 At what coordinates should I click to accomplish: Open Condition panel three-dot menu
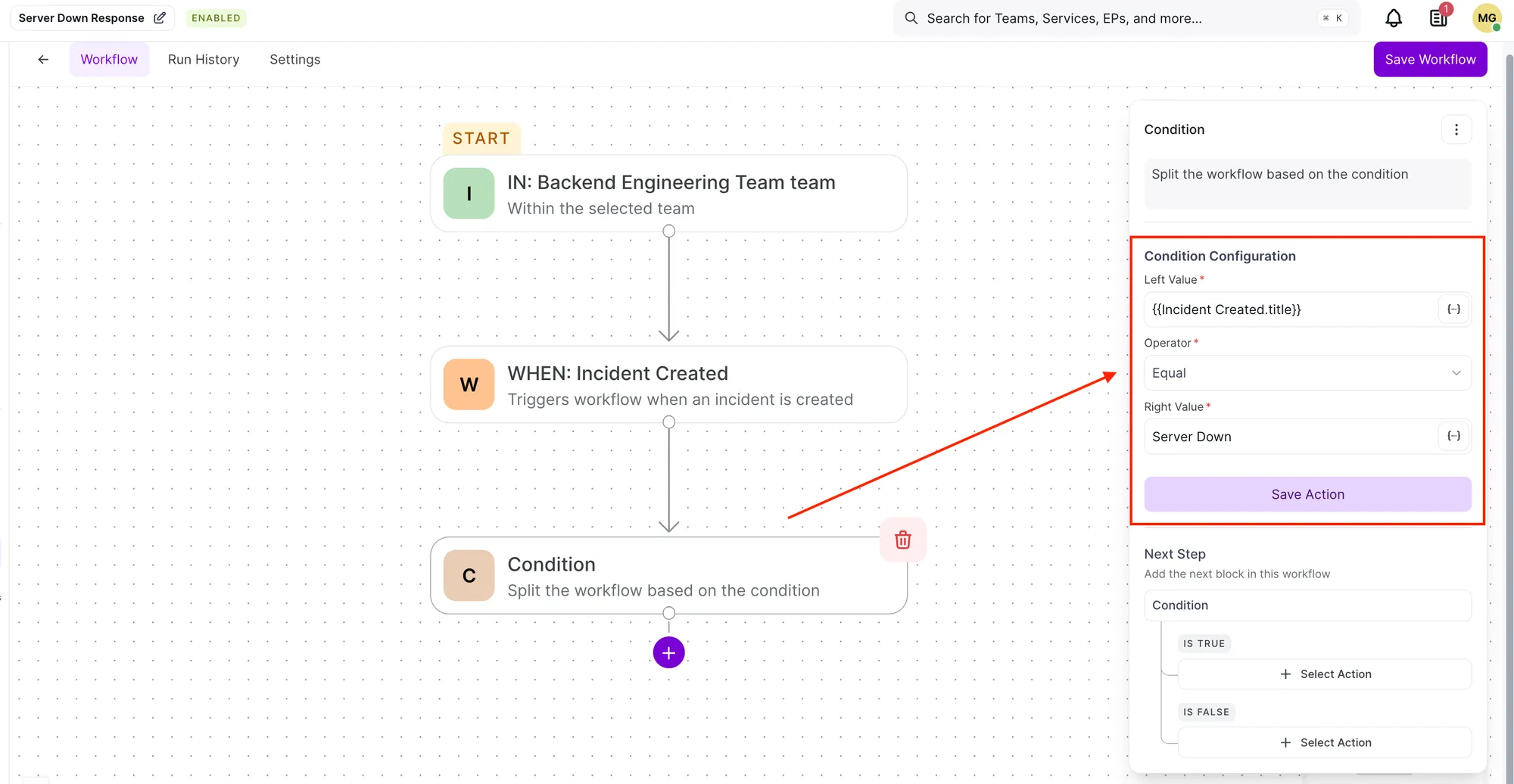click(1456, 129)
